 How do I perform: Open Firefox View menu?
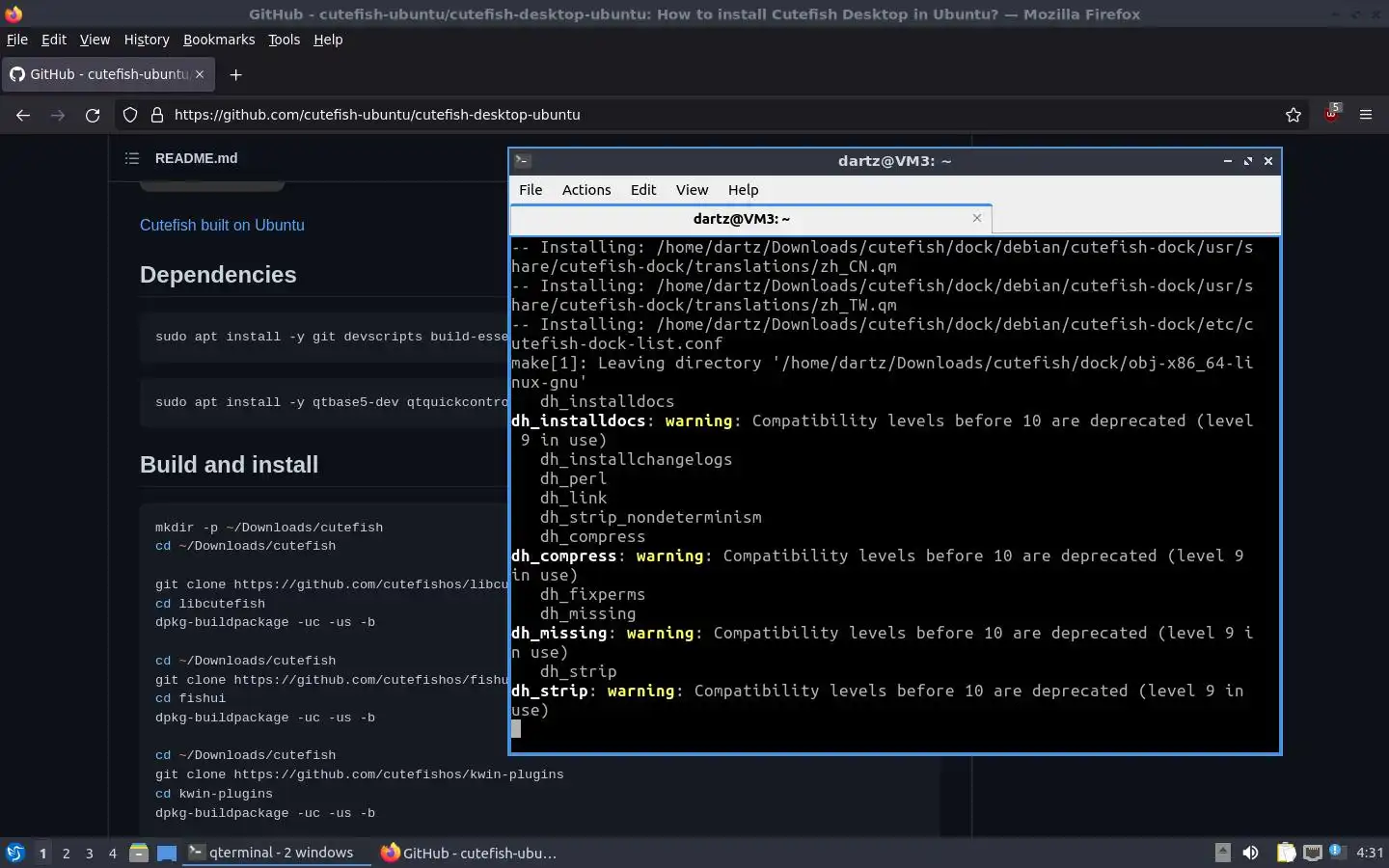coord(95,40)
